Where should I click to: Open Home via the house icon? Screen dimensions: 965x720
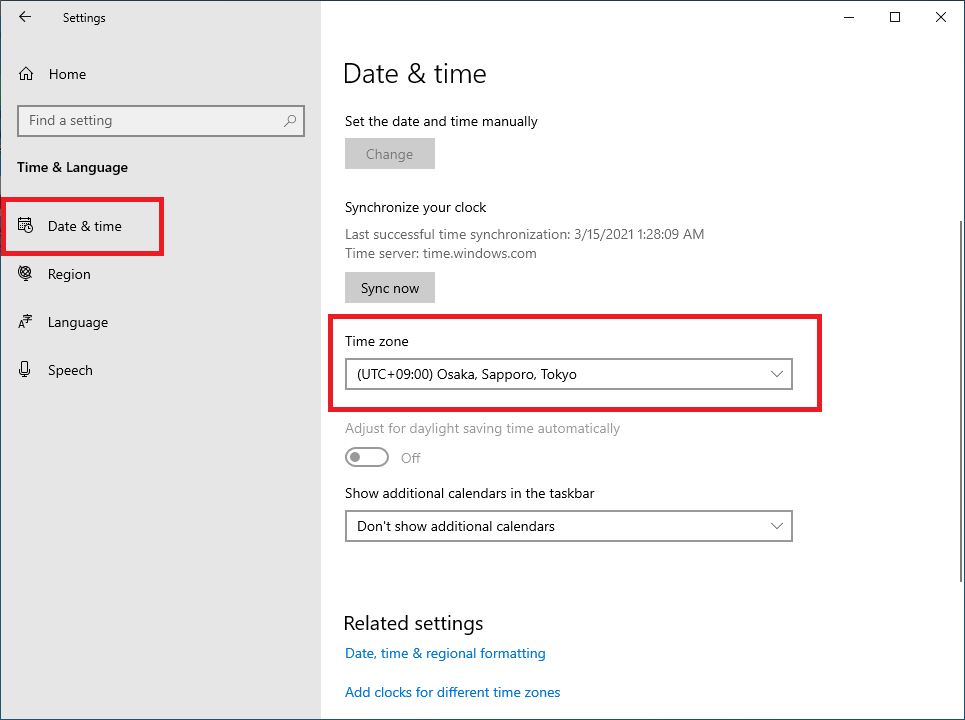coord(26,74)
